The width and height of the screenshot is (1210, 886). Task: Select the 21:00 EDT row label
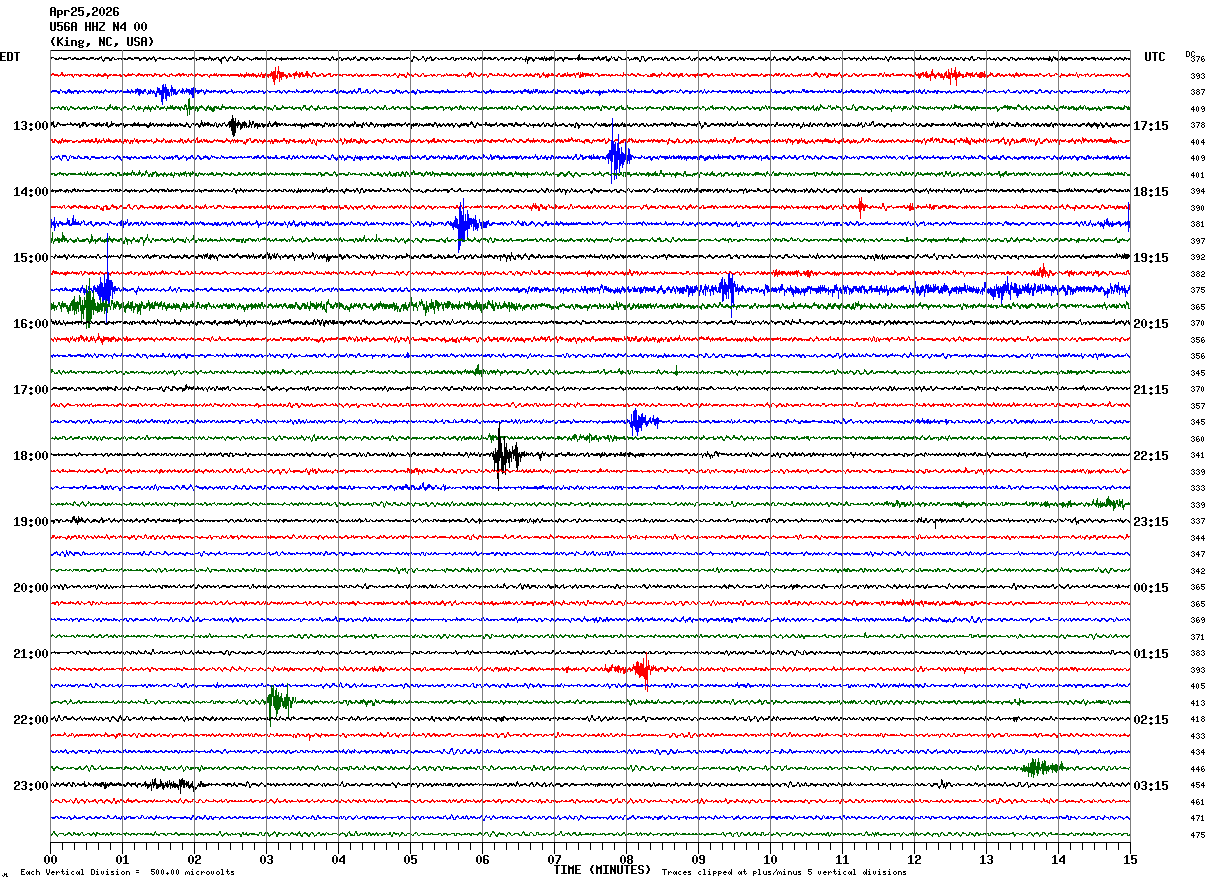[31, 654]
